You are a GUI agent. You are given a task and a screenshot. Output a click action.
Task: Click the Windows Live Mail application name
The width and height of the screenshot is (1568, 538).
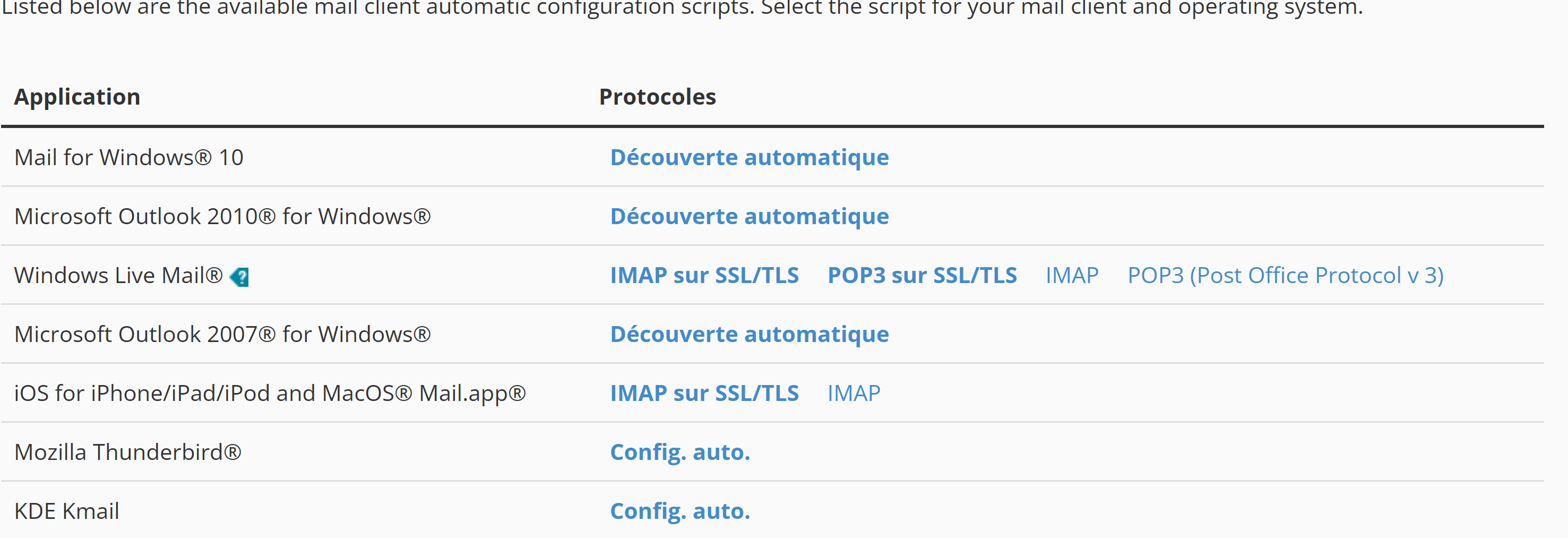tap(118, 276)
